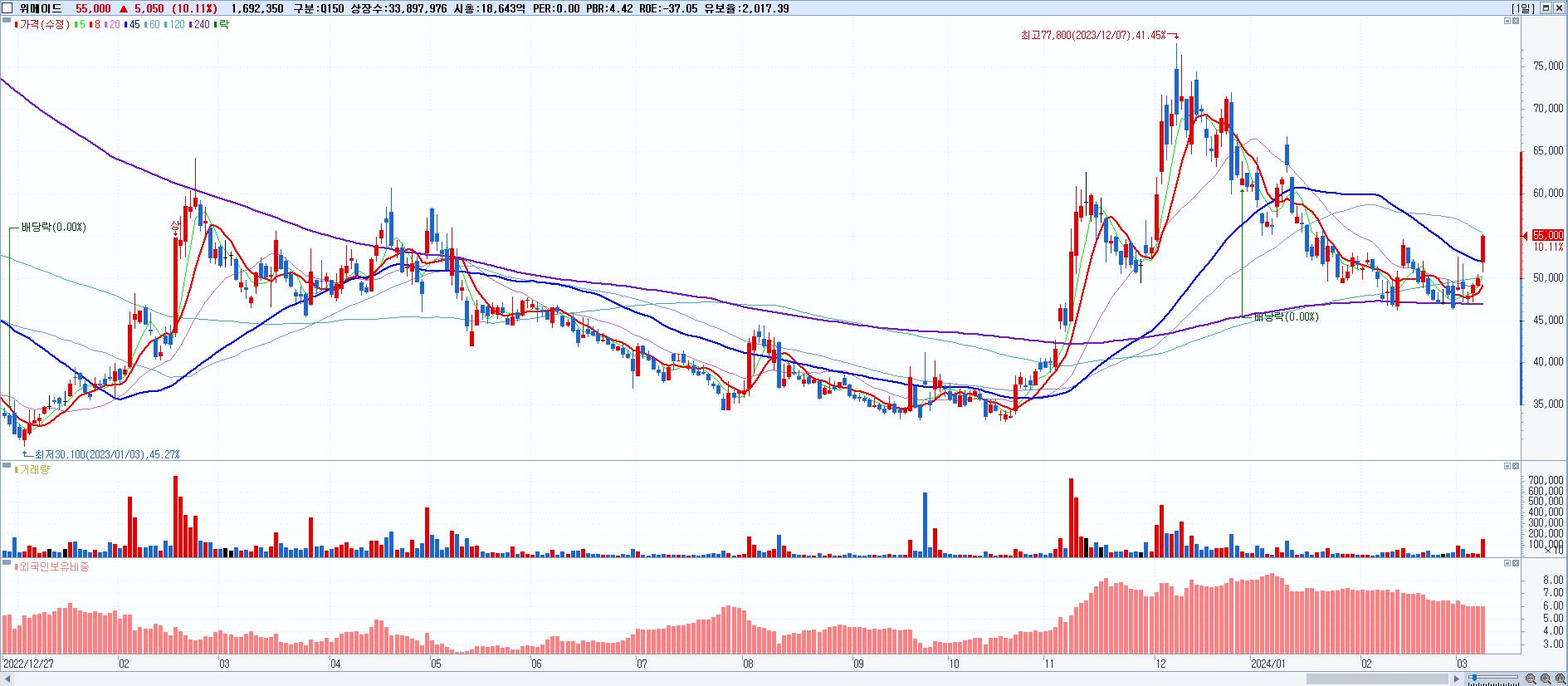
Task: Click the PBR:4.42 value in header
Action: (608, 8)
